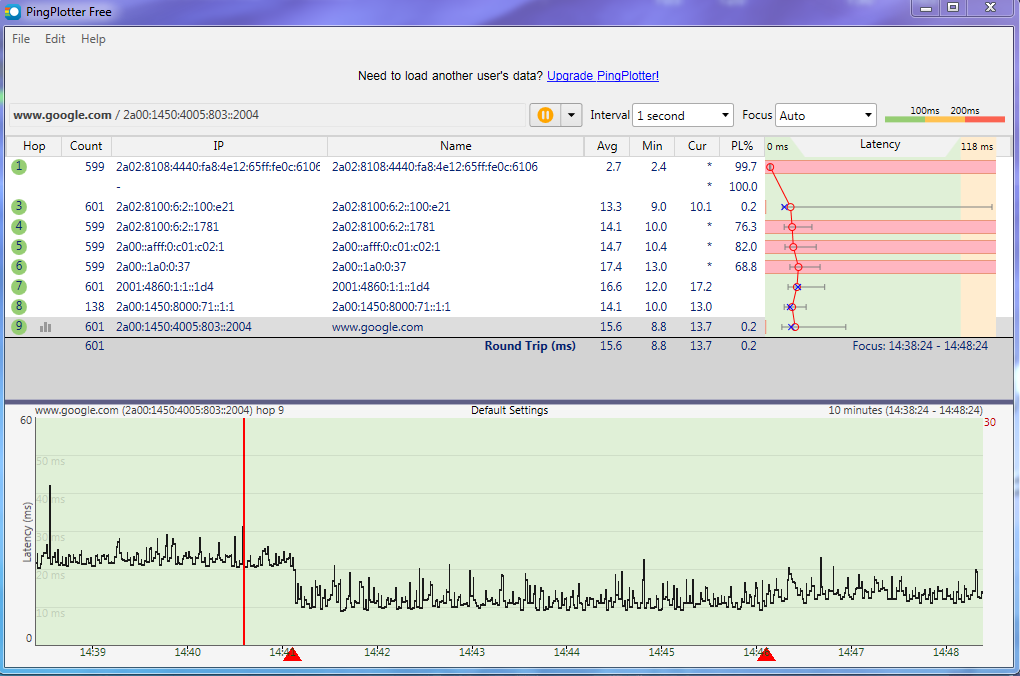This screenshot has height=676, width=1020.
Task: Select the hop 6 green circle icon
Action: [x=19, y=266]
